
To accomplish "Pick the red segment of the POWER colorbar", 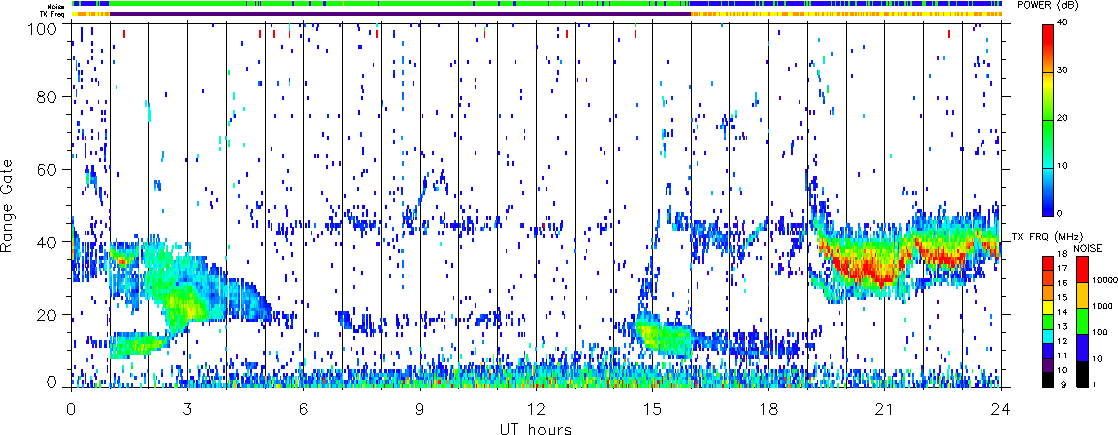I will [x=1048, y=47].
